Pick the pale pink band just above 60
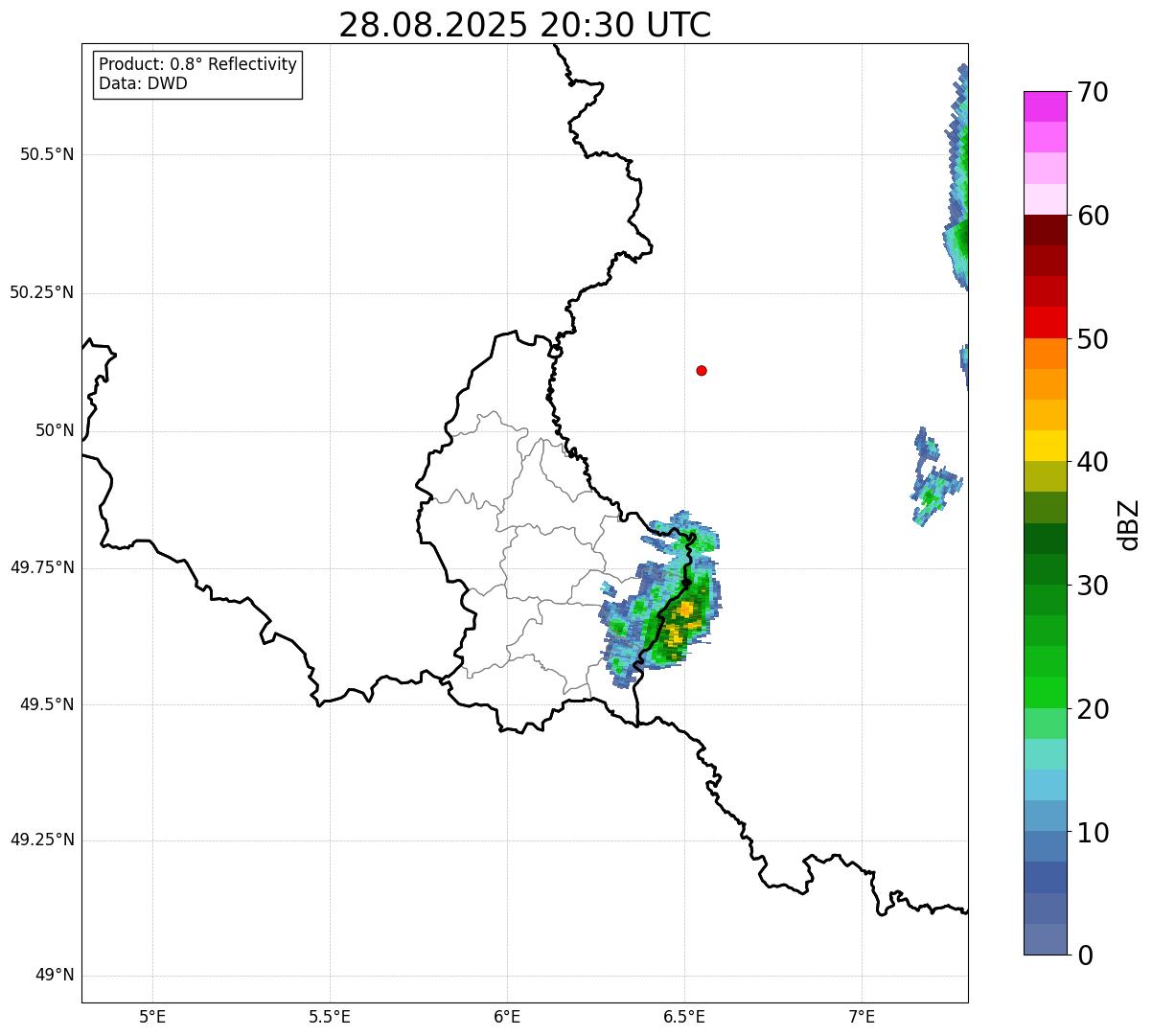 click(1045, 199)
